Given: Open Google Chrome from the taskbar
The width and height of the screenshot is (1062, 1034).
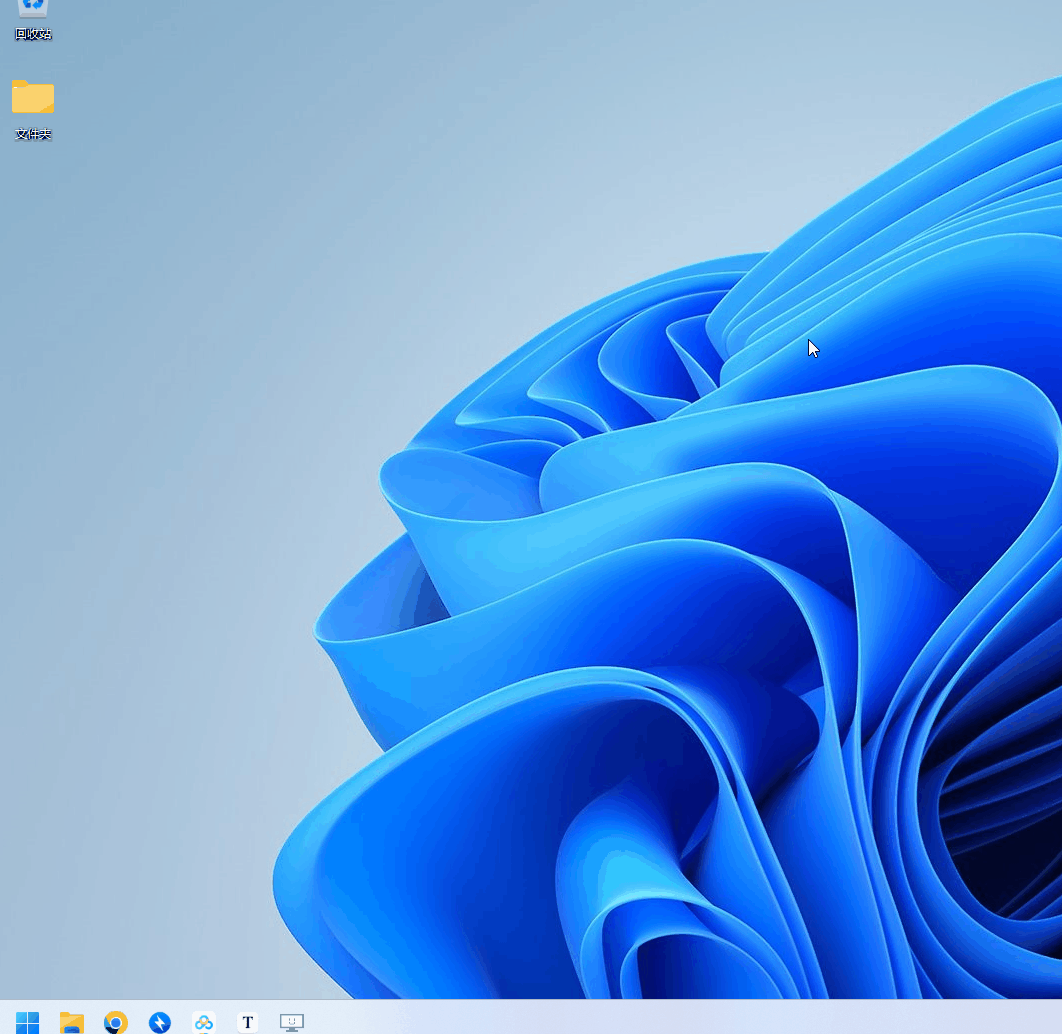Looking at the screenshot, I should (x=116, y=1021).
